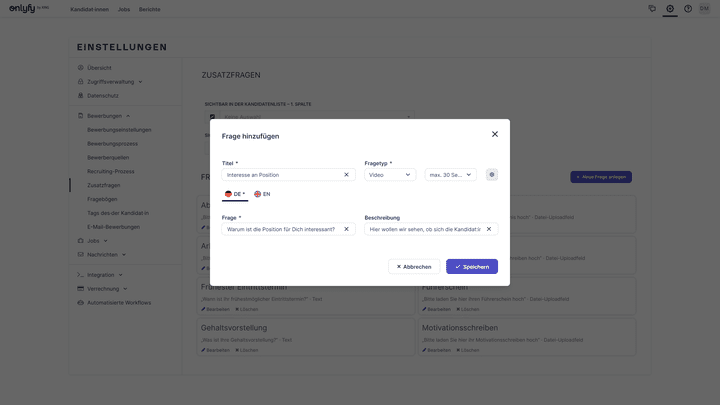The height and width of the screenshot is (405, 720).
Task: Clear the Beschreibung field with X icon
Action: [x=488, y=229]
